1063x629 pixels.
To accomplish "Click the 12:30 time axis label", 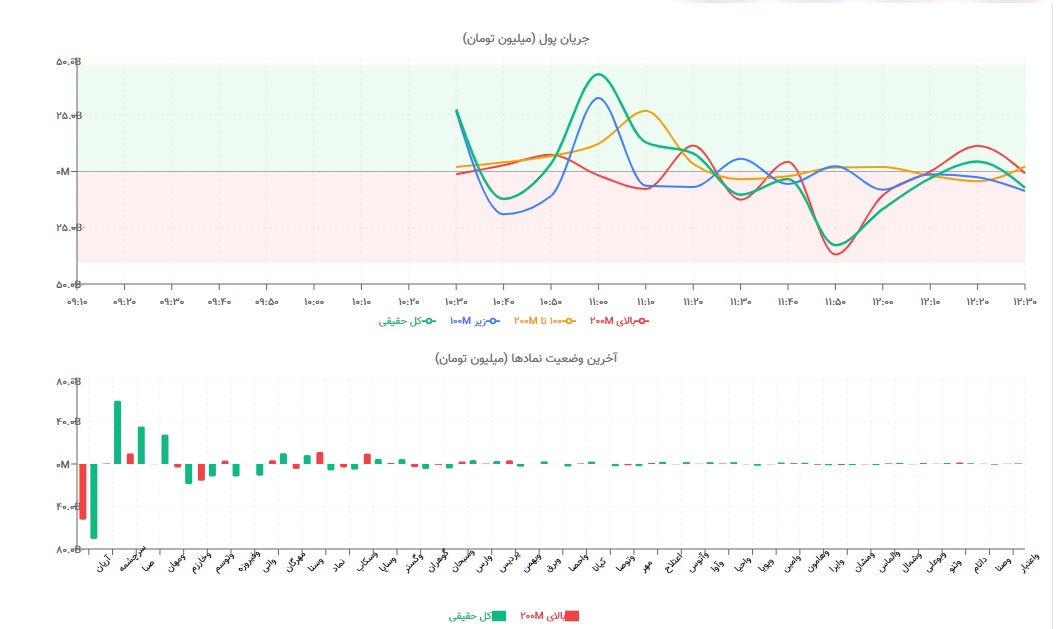I will tap(1025, 302).
